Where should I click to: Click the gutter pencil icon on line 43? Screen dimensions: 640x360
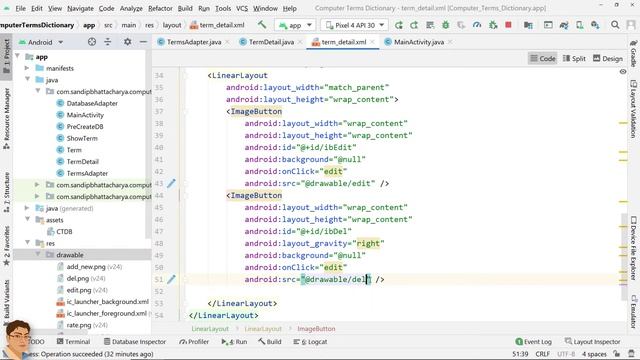coord(171,183)
